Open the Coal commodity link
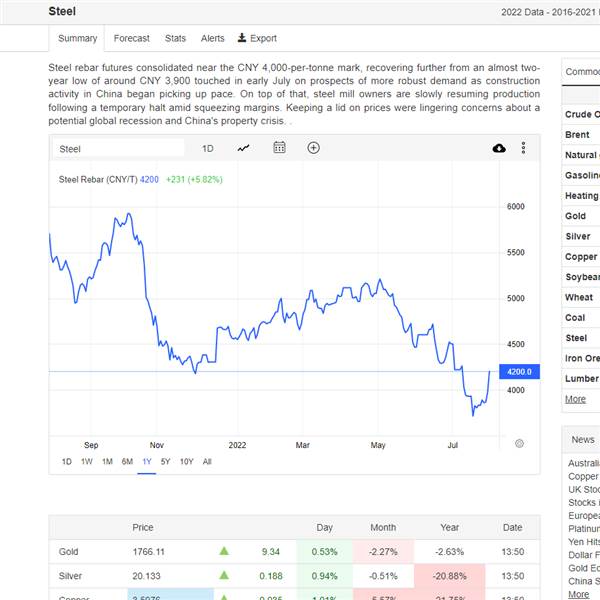Viewport: 600px width, 600px height. tap(575, 318)
